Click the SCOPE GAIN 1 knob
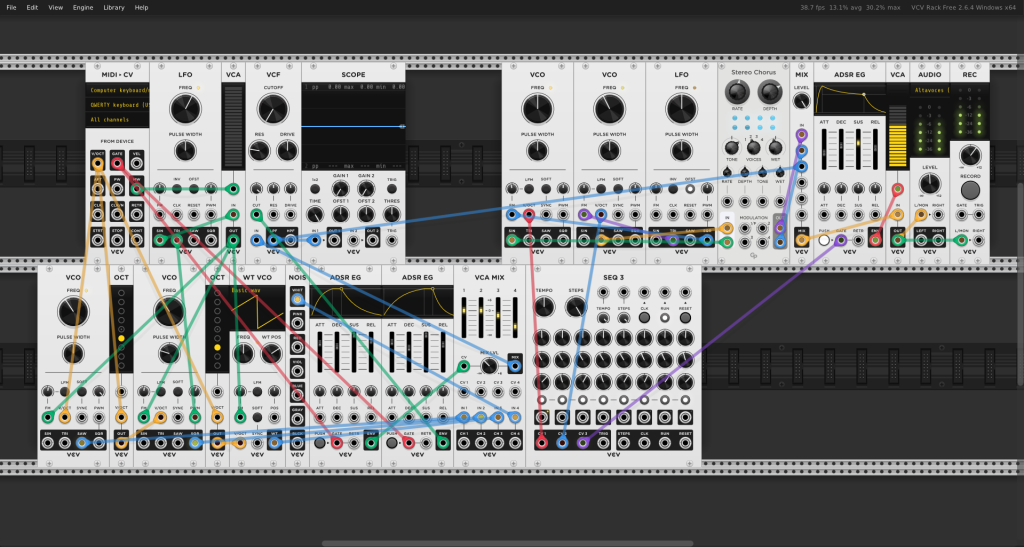The width and height of the screenshot is (1024, 547). (340, 189)
